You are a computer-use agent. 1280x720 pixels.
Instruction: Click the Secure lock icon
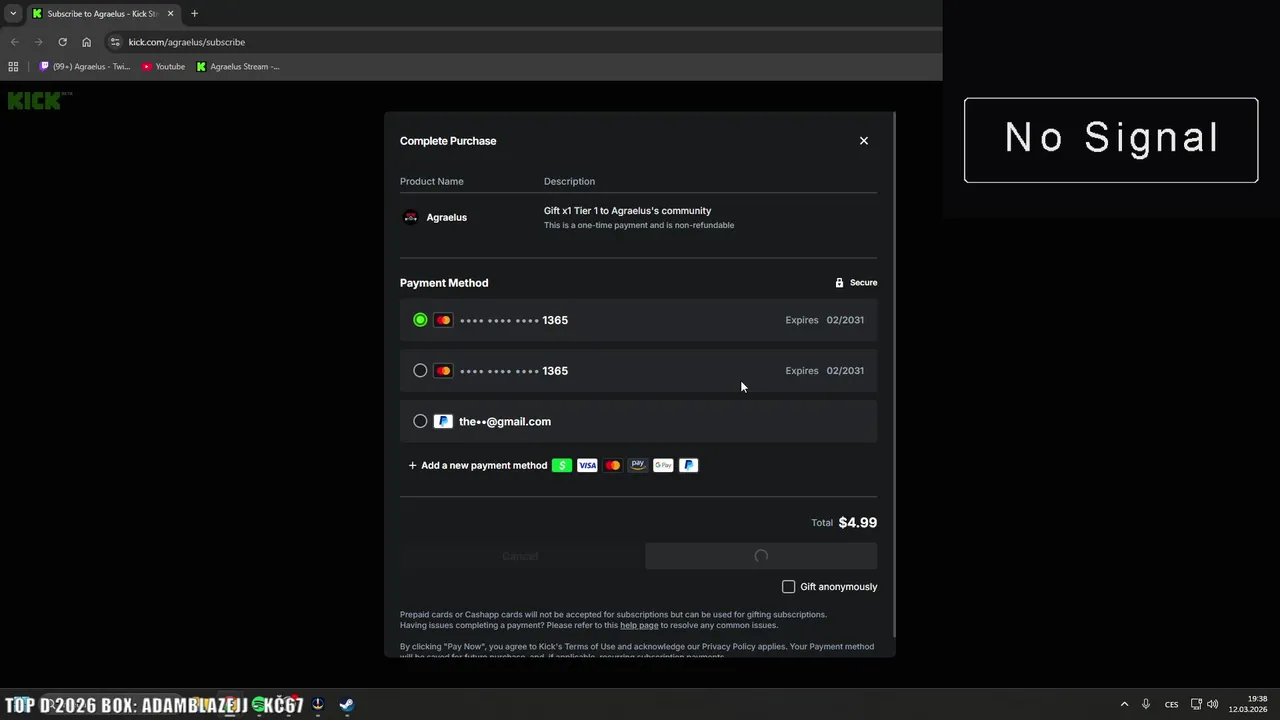[839, 283]
